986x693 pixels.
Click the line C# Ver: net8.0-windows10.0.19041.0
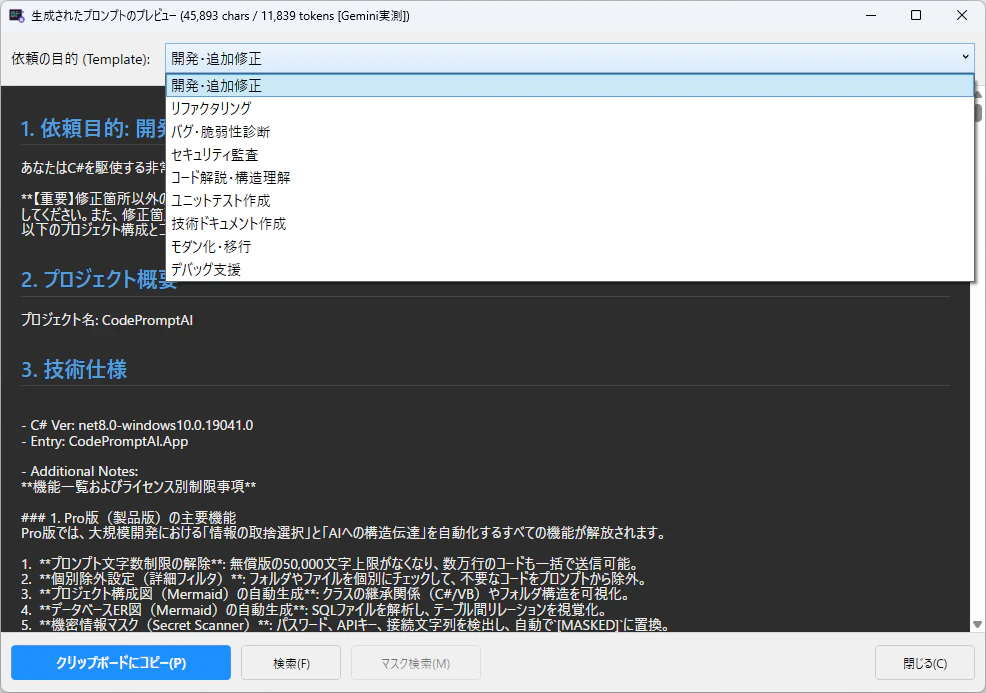click(137, 425)
